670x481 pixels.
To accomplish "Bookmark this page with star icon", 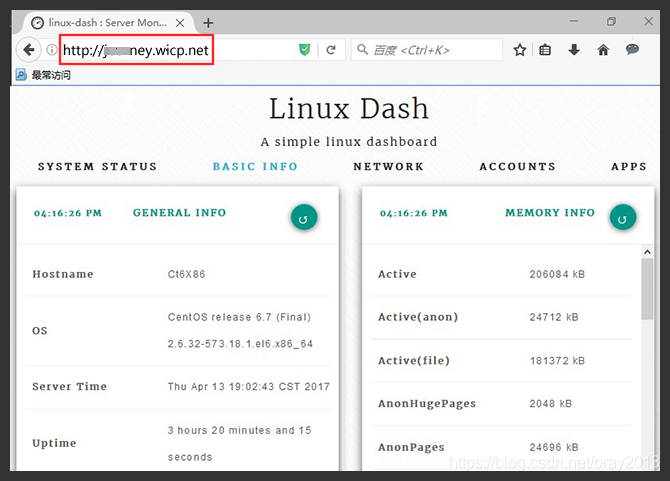I will pos(520,50).
